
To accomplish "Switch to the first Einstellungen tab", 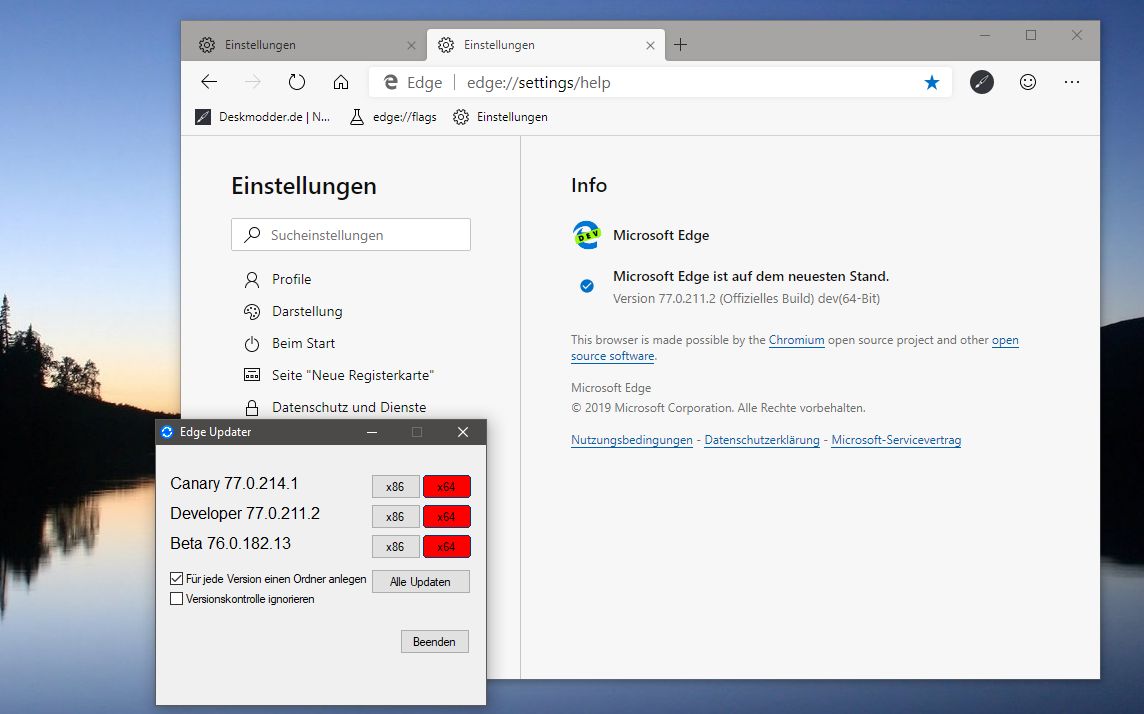I will click(x=304, y=45).
